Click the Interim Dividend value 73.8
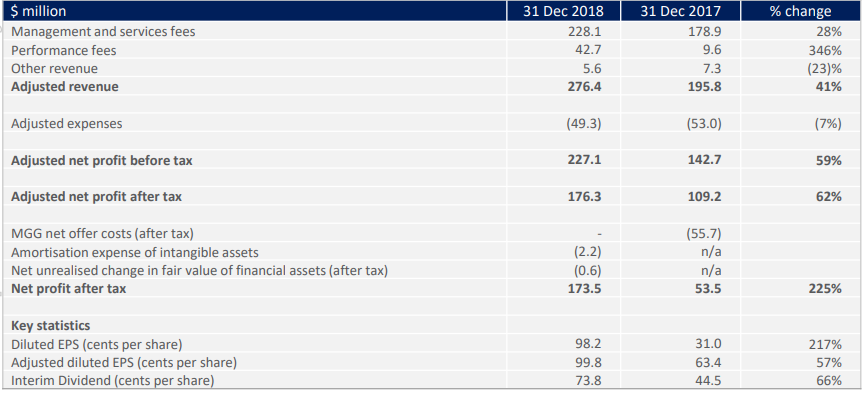Viewport: 868px width, 395px height. [588, 381]
